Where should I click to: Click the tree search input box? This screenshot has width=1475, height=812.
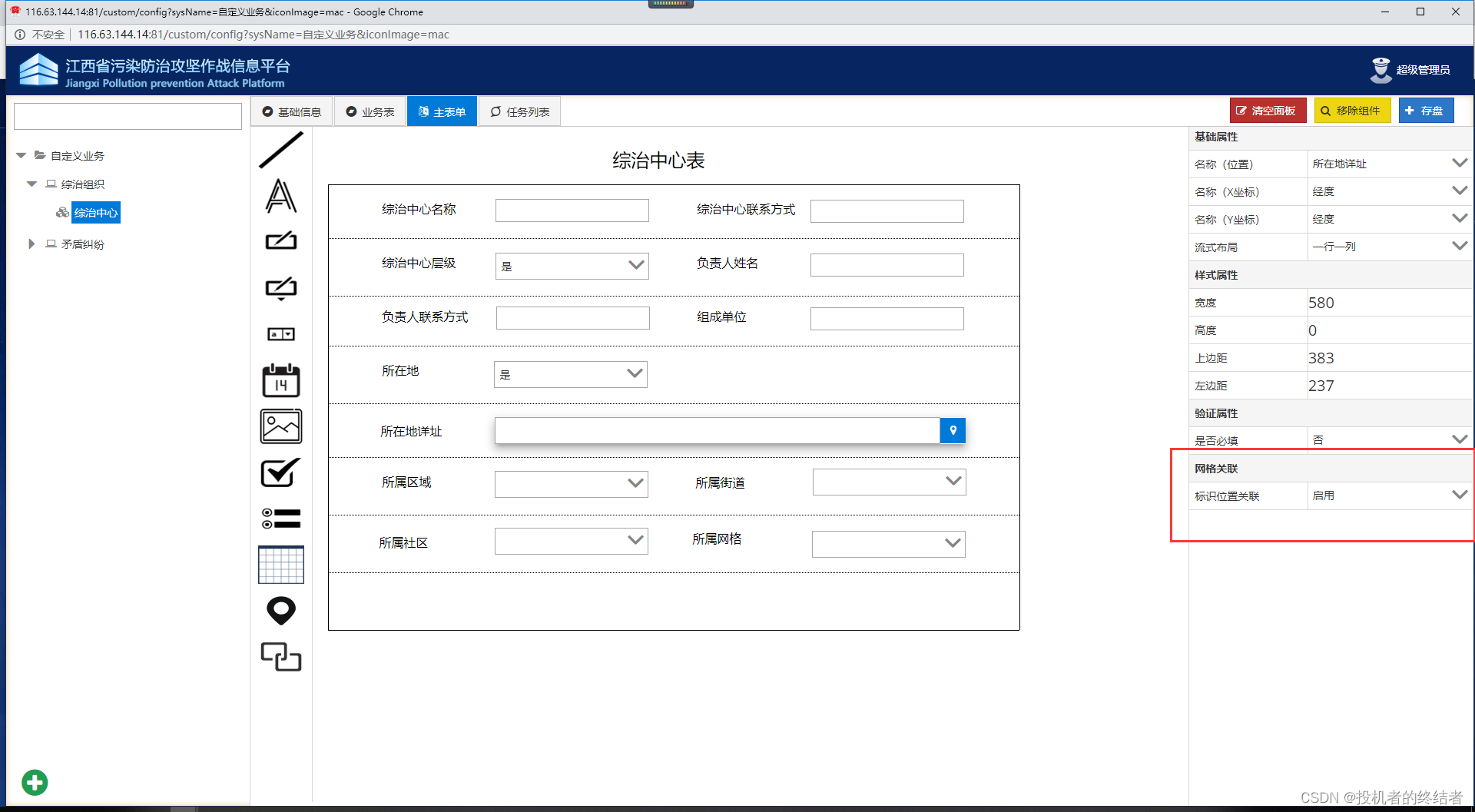128,116
